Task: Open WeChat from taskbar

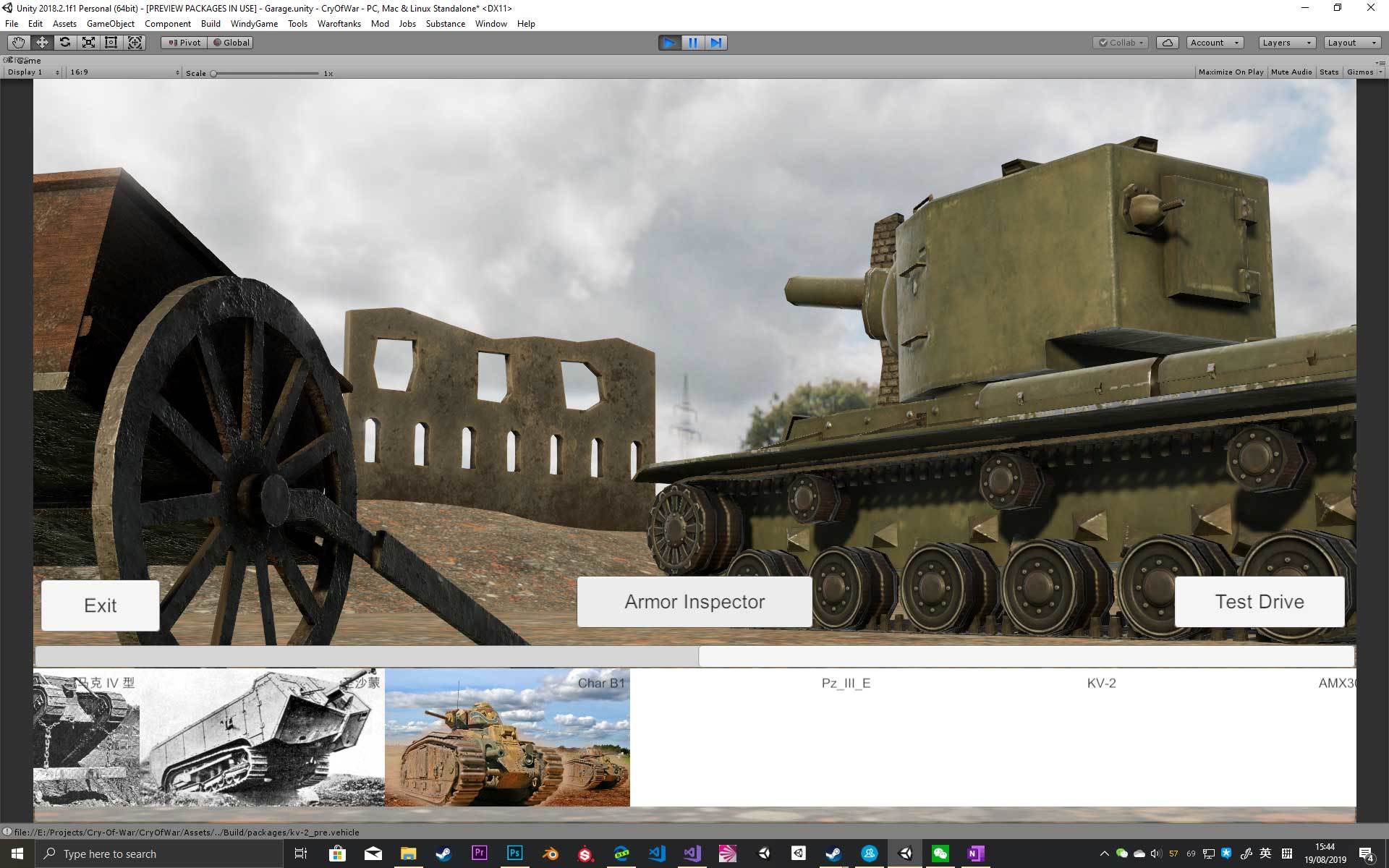Action: (x=940, y=854)
